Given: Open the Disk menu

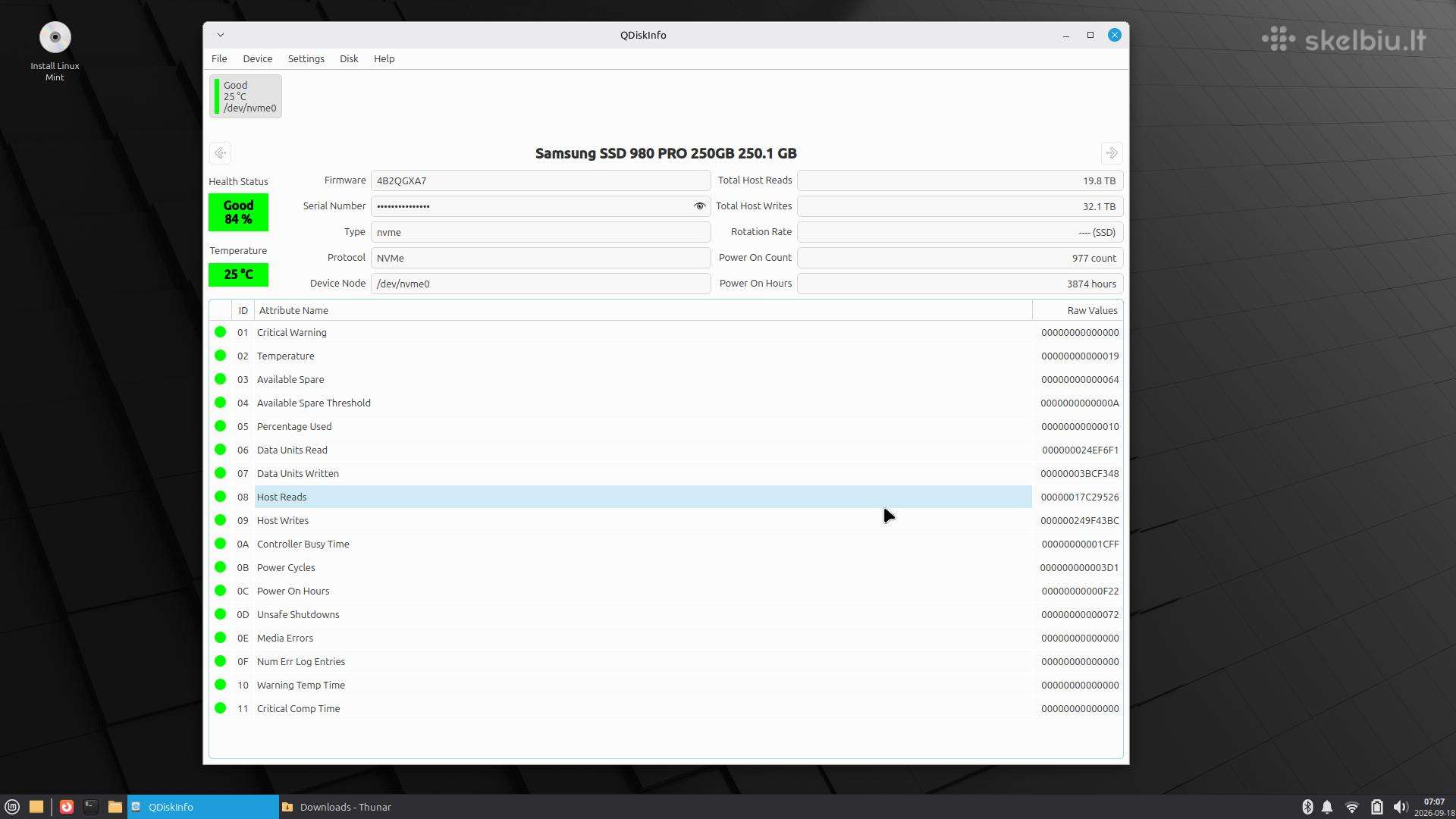Looking at the screenshot, I should click(349, 58).
